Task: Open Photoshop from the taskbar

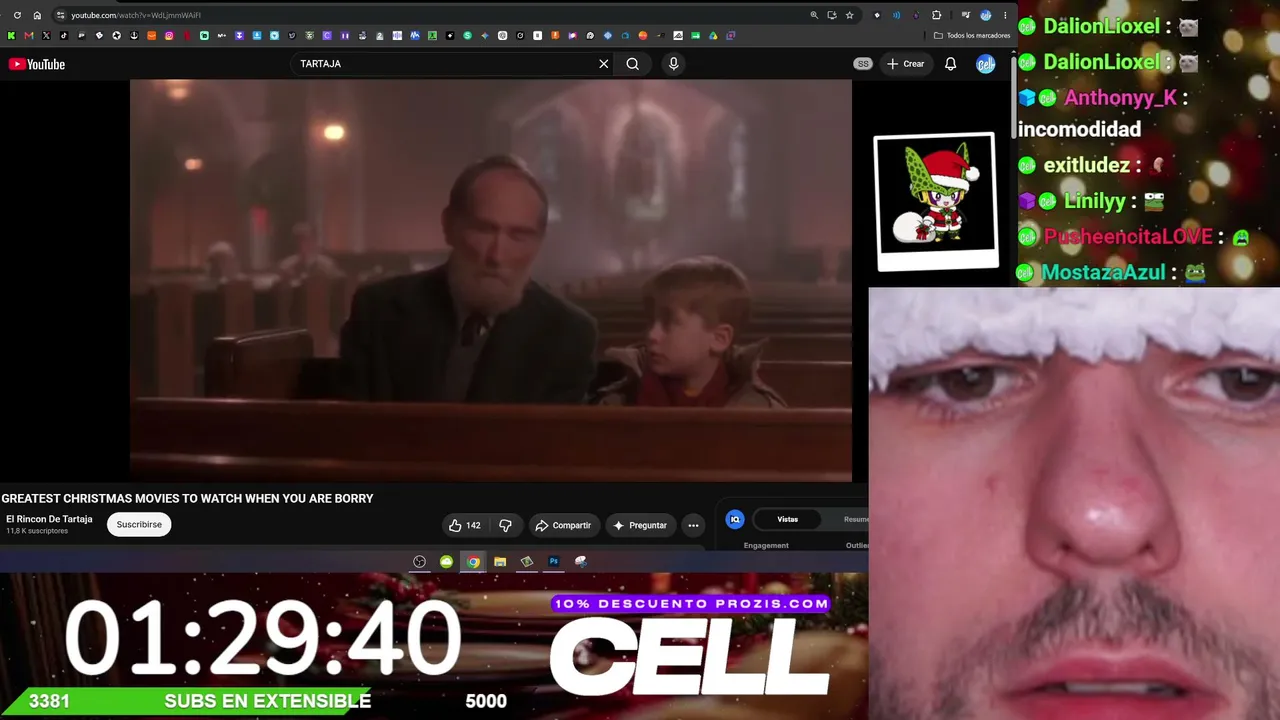Action: coord(554,562)
